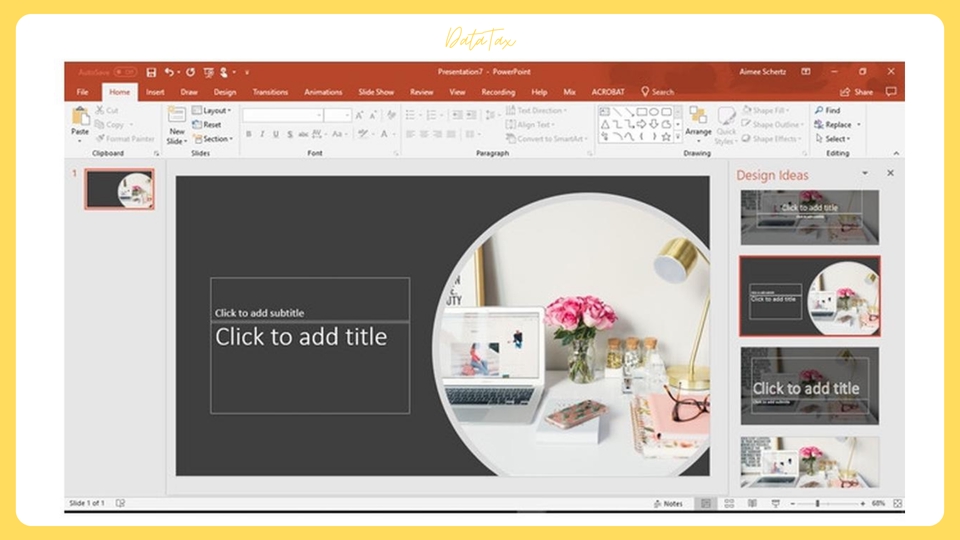Viewport: 960px width, 540px height.
Task: Open the Layout dropdown
Action: (212, 110)
